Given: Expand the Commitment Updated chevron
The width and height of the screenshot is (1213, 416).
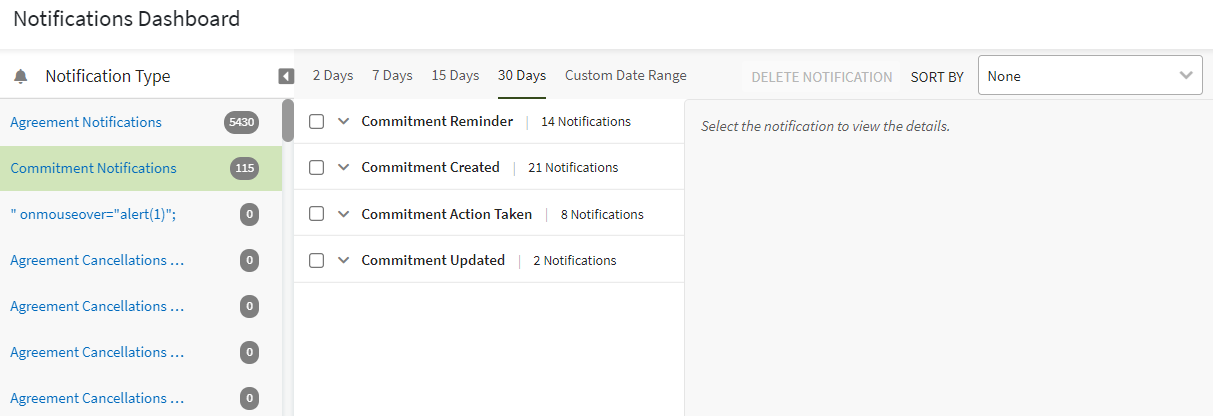Looking at the screenshot, I should [344, 260].
